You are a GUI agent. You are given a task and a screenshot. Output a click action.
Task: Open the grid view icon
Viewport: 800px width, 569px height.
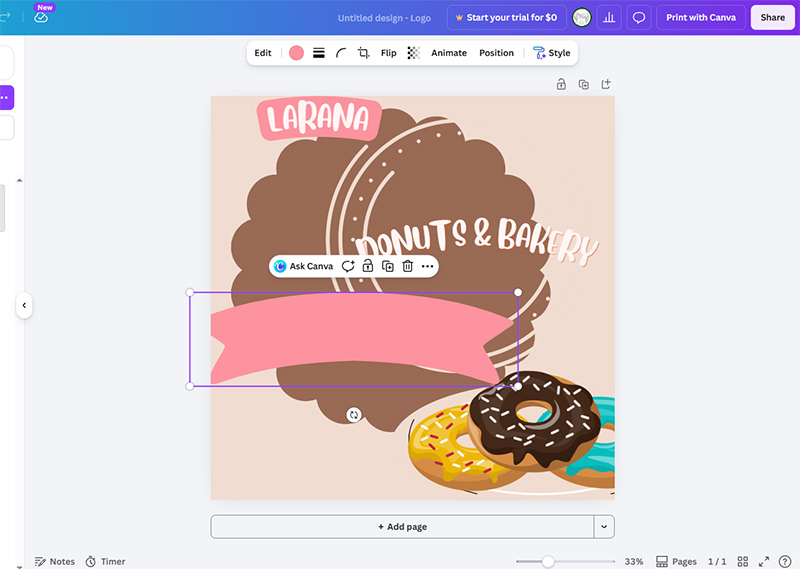click(742, 561)
